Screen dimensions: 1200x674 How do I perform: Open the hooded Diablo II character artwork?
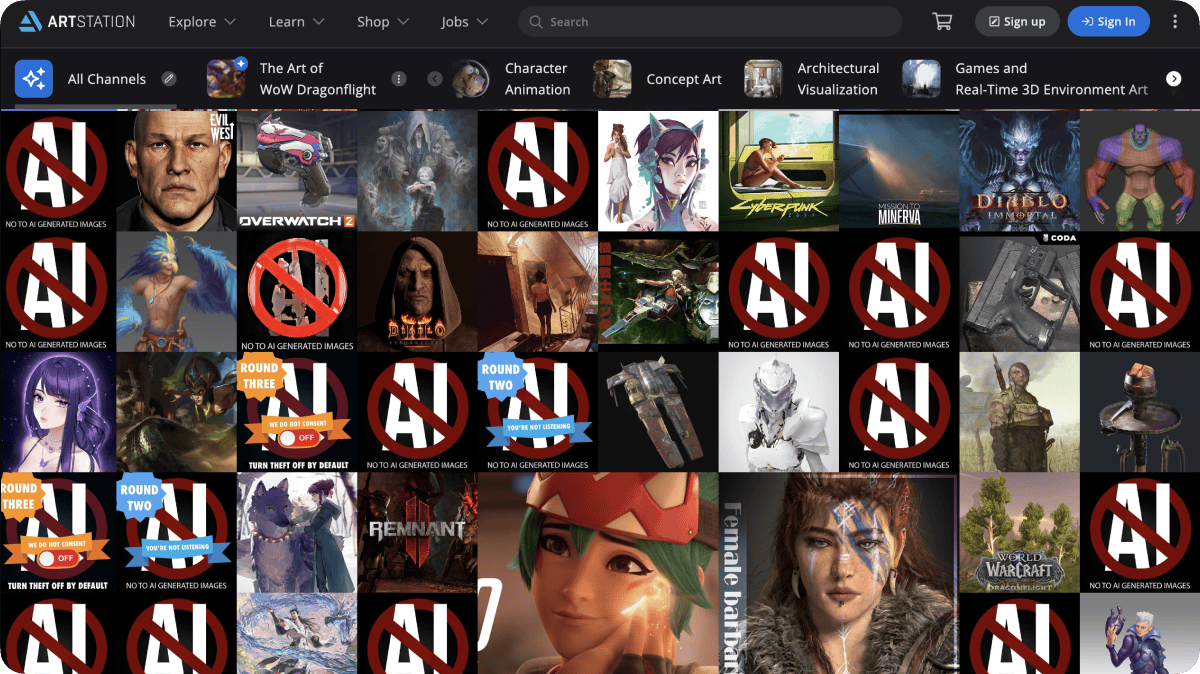[x=417, y=291]
